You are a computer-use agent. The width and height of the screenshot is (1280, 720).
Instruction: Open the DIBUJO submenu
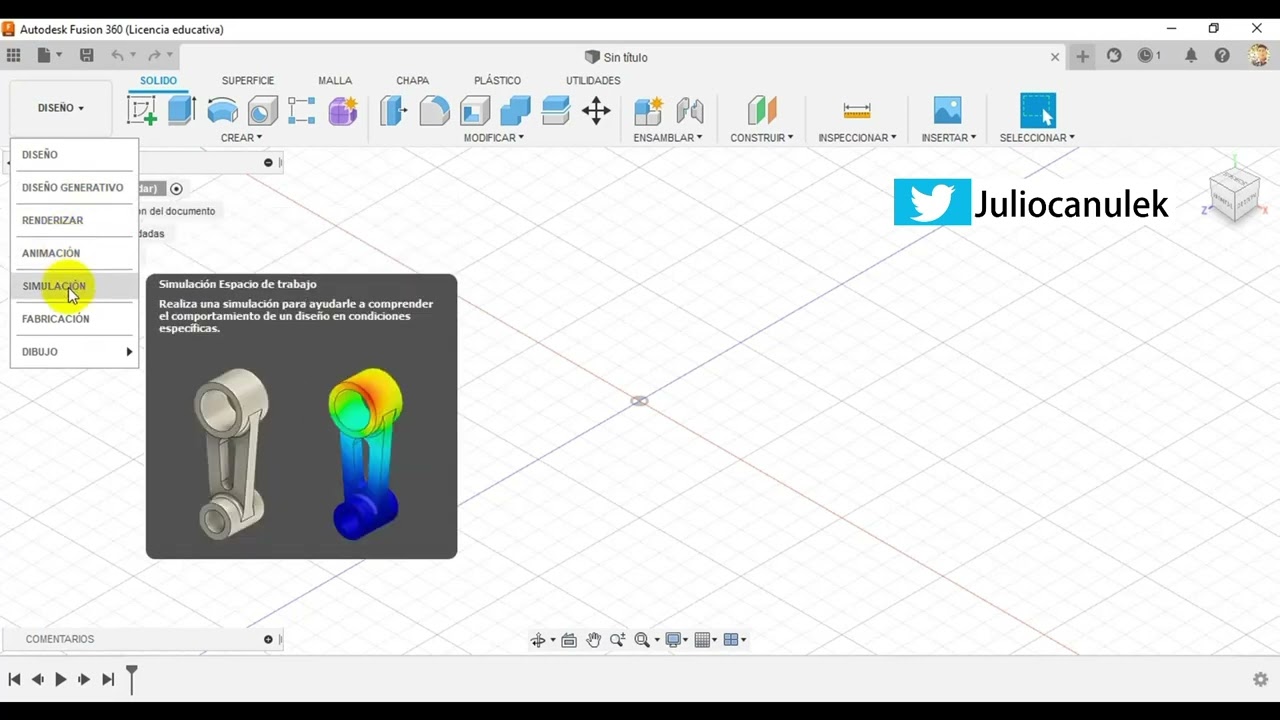[74, 352]
